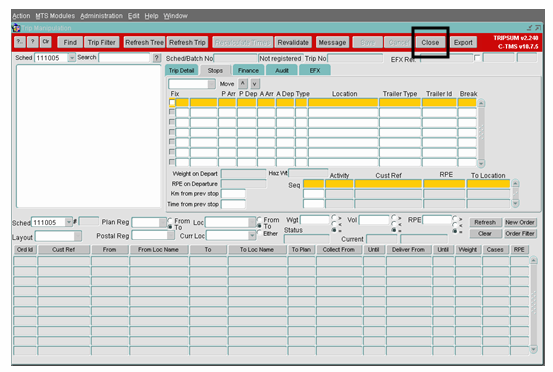Image resolution: width=553 pixels, height=372 pixels.
Task: Open the Edit menu
Action: pyautogui.click(x=134, y=16)
